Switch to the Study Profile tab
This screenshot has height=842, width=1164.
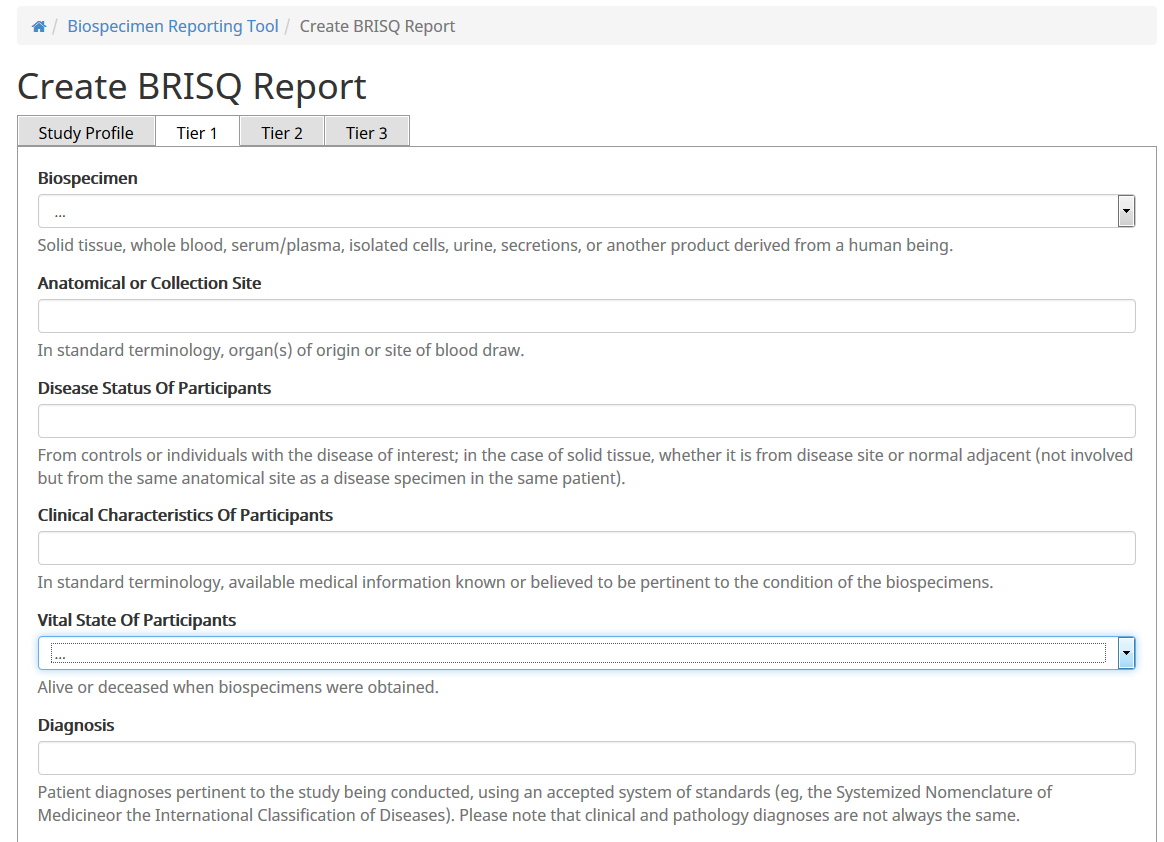coord(86,132)
